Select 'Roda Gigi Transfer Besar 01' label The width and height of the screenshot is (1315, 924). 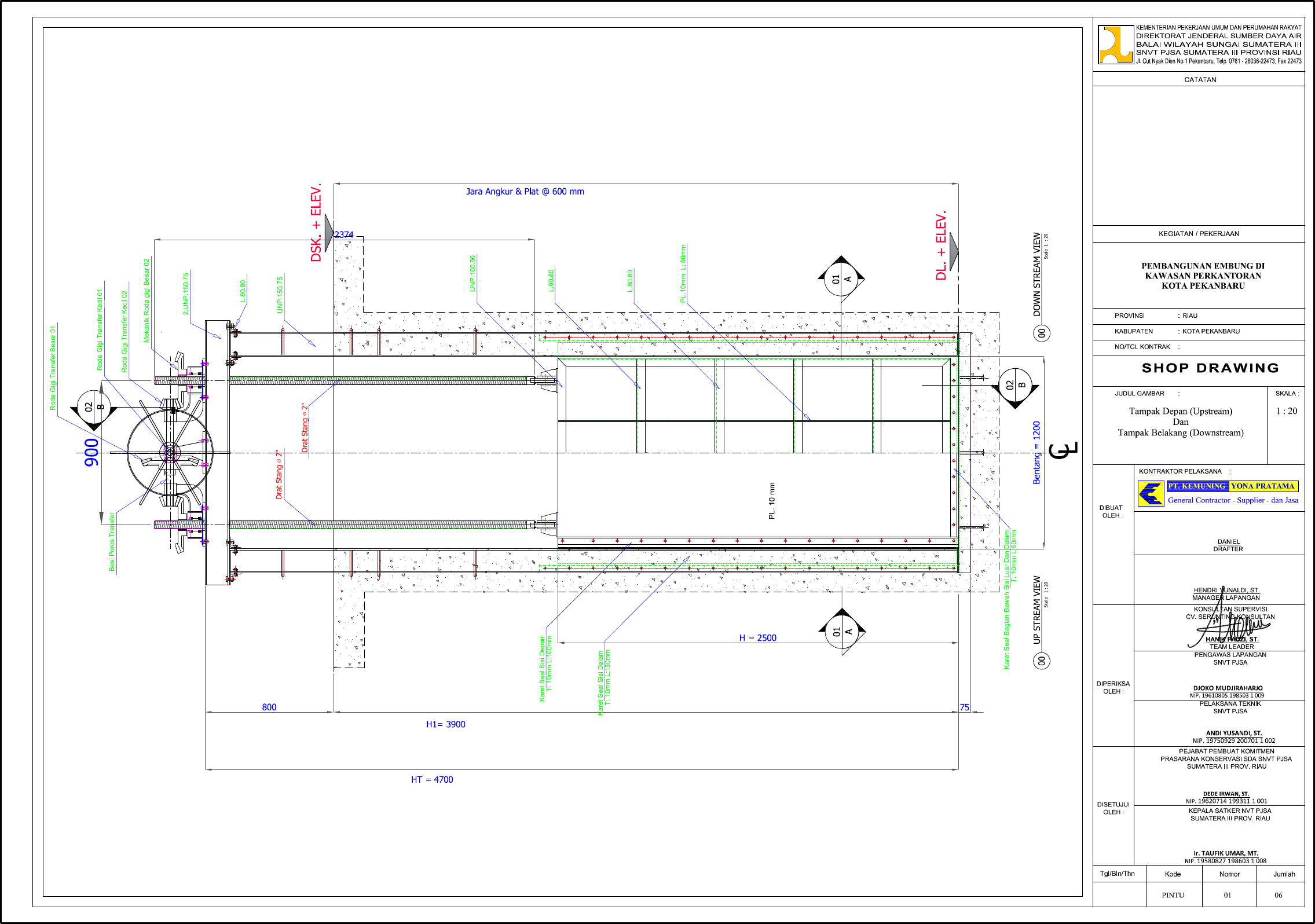tap(53, 368)
